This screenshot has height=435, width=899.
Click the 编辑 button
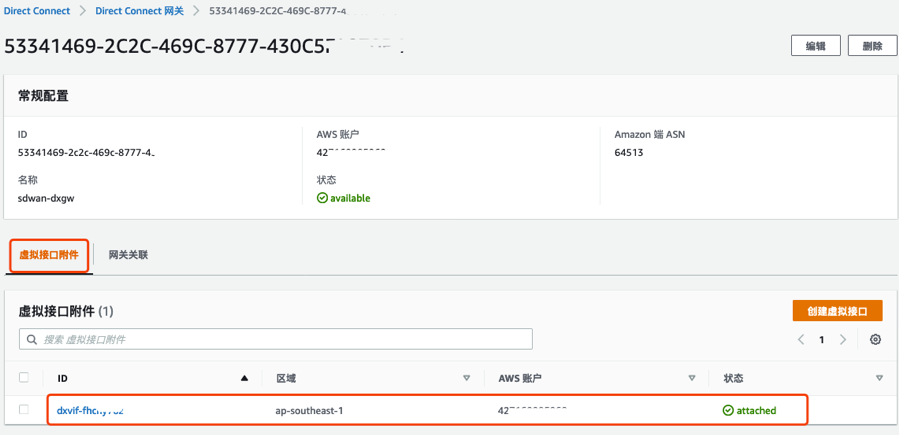click(x=815, y=46)
